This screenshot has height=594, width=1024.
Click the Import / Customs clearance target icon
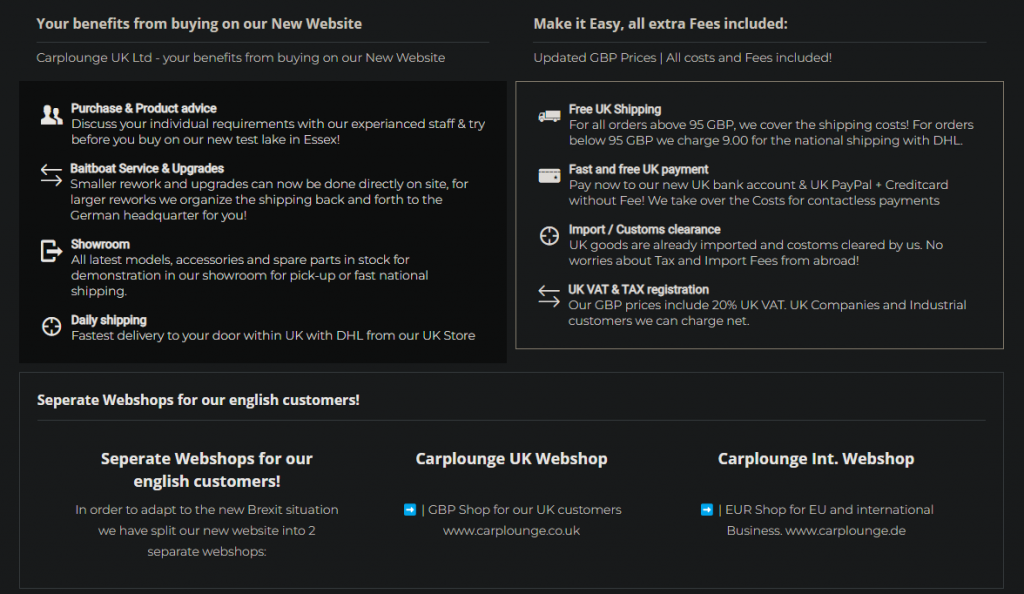(549, 236)
